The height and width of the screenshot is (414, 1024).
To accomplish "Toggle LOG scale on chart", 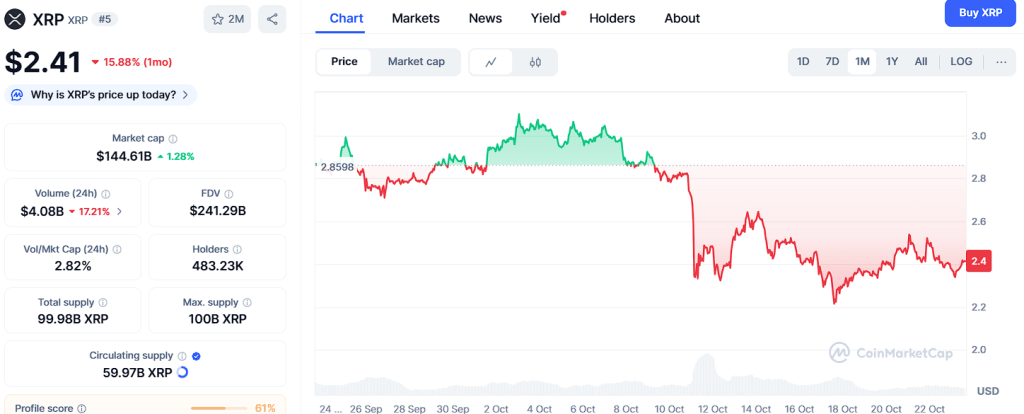I will (961, 62).
